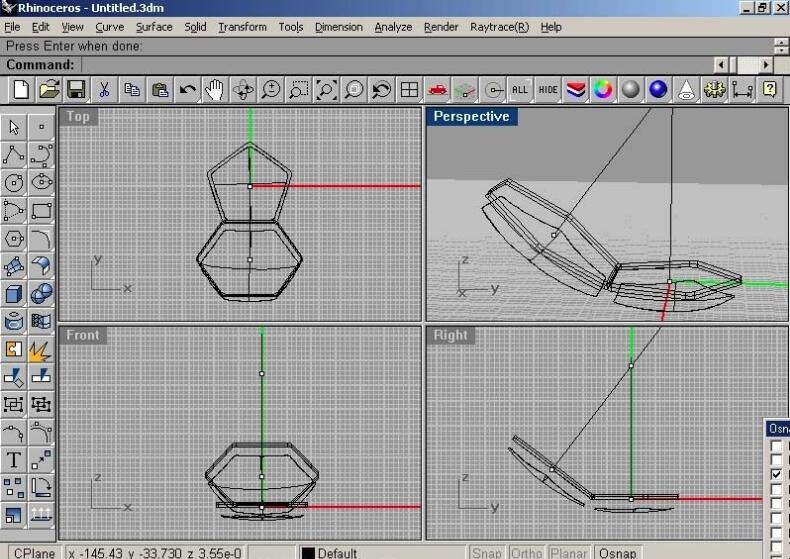Click the black layer color swatch
Viewport: 790px width, 559px height.
point(308,552)
